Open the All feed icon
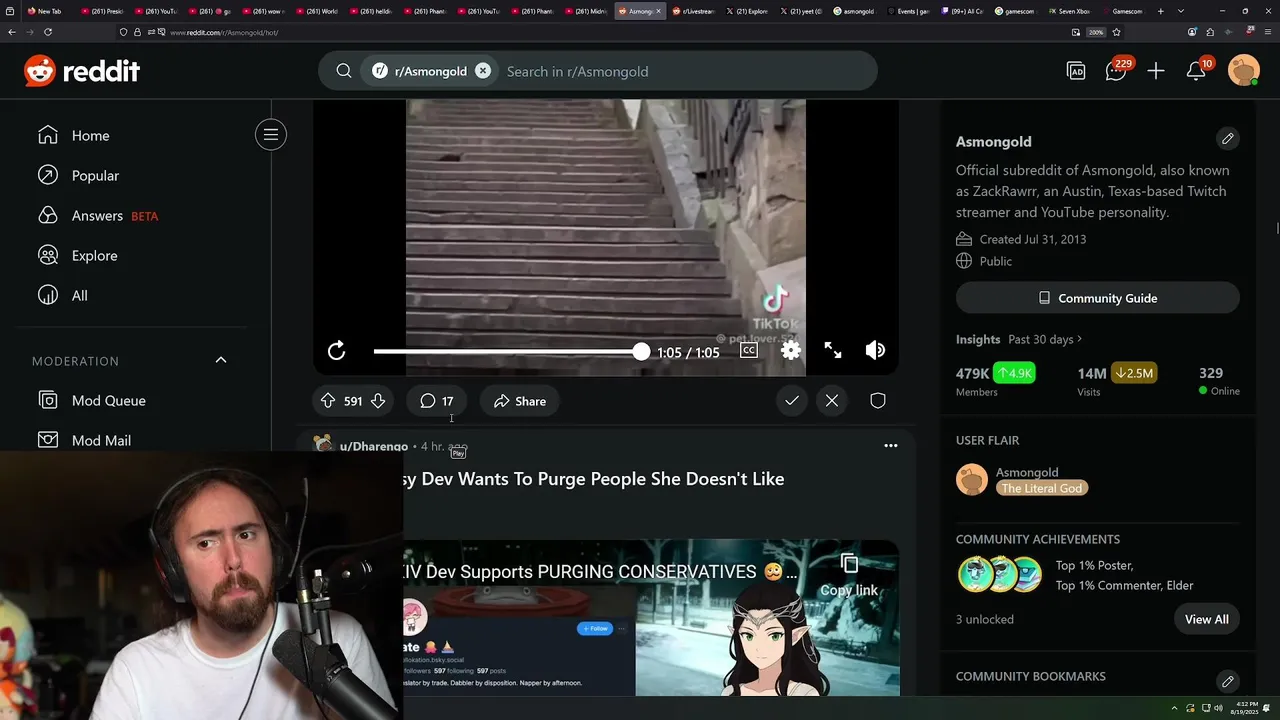1280x720 pixels. tap(48, 295)
